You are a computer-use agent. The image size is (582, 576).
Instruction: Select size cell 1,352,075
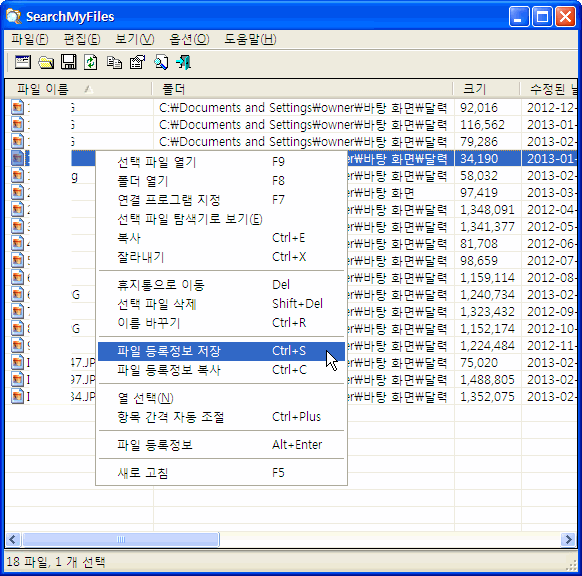point(487,397)
